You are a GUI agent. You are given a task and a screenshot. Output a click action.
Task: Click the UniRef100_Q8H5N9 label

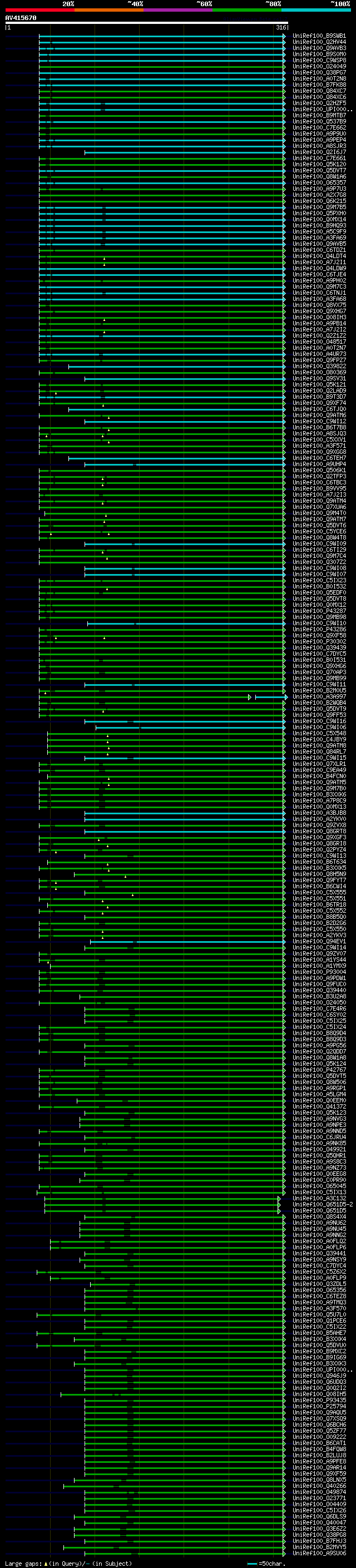click(319, 874)
